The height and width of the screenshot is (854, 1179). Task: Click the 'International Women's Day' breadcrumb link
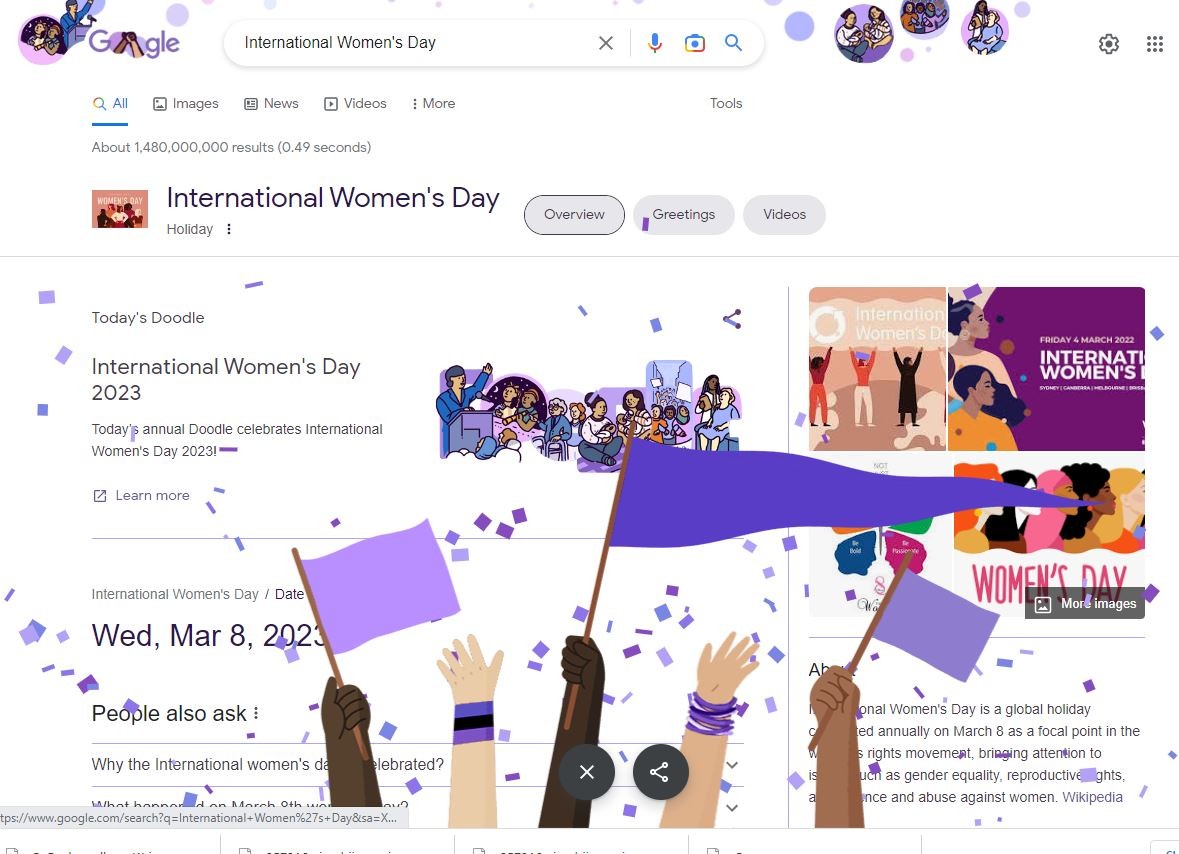coord(174,594)
